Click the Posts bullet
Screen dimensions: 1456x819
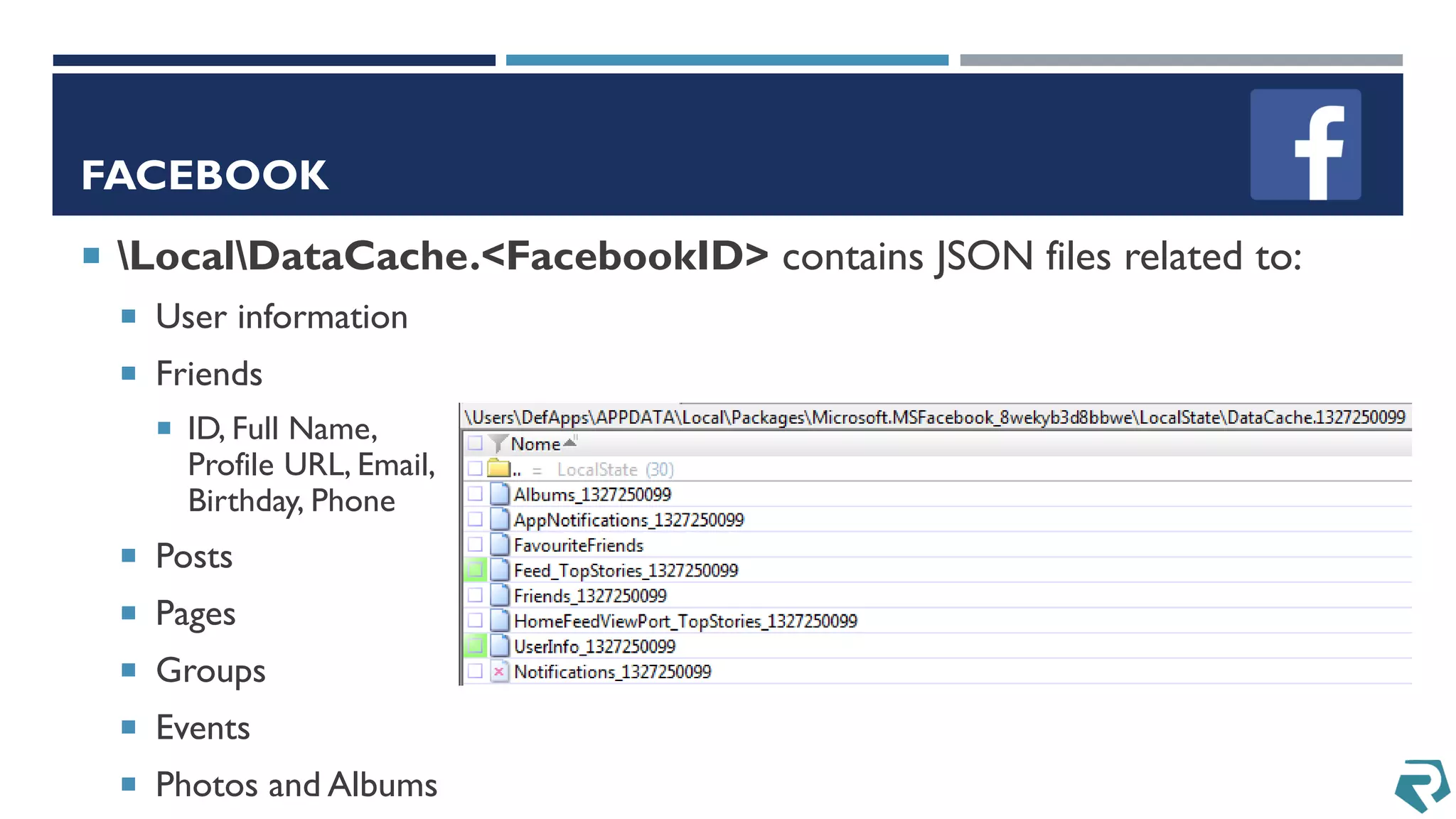click(x=194, y=556)
